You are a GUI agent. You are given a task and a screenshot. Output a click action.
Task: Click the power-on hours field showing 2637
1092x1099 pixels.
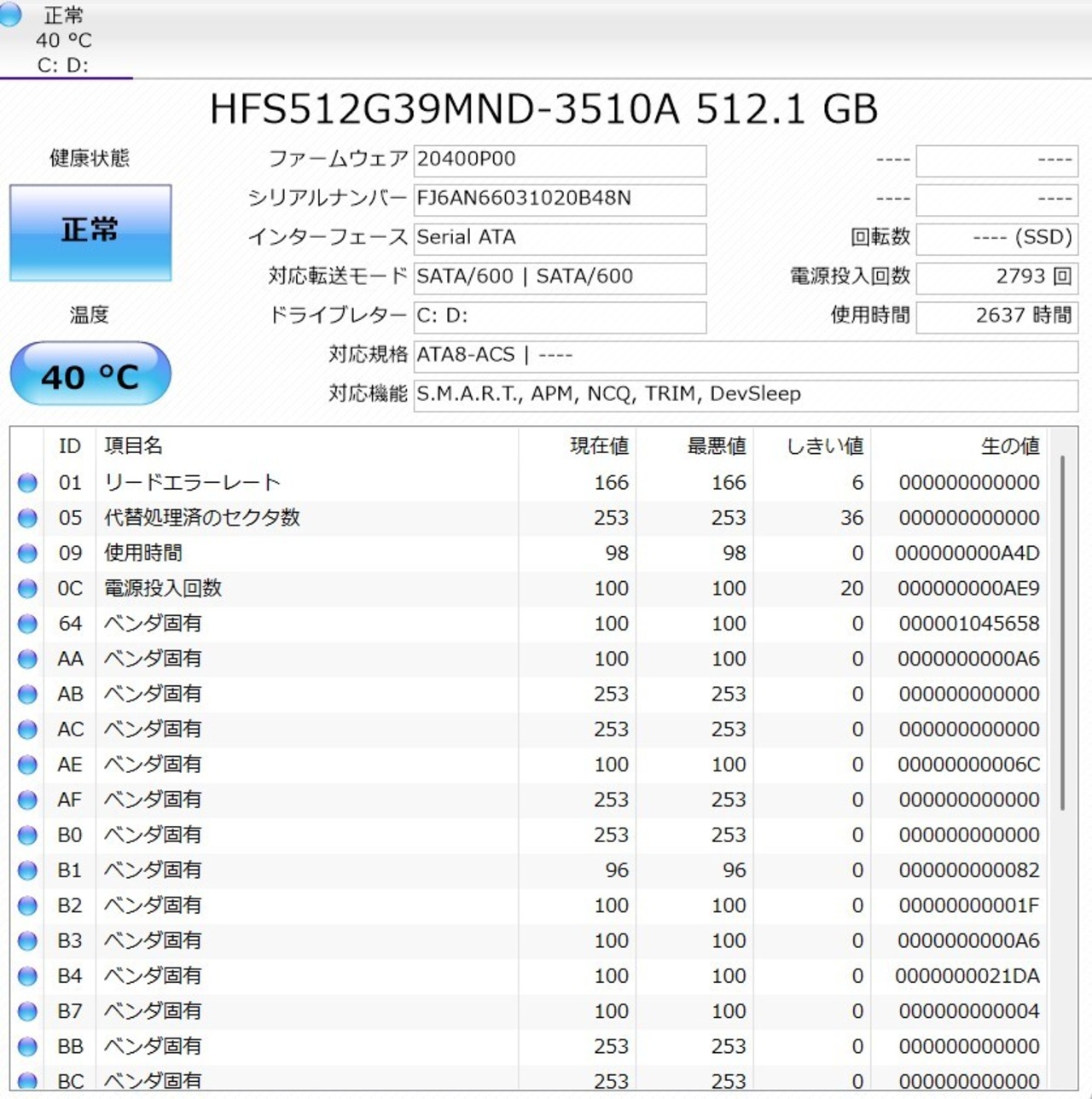pos(996,317)
